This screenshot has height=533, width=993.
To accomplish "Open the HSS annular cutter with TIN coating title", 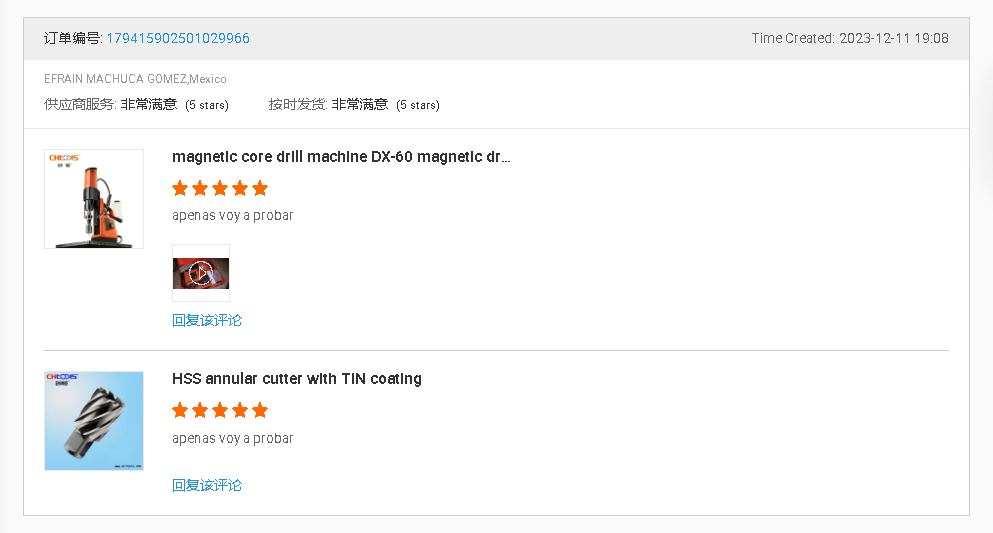I will 297,379.
